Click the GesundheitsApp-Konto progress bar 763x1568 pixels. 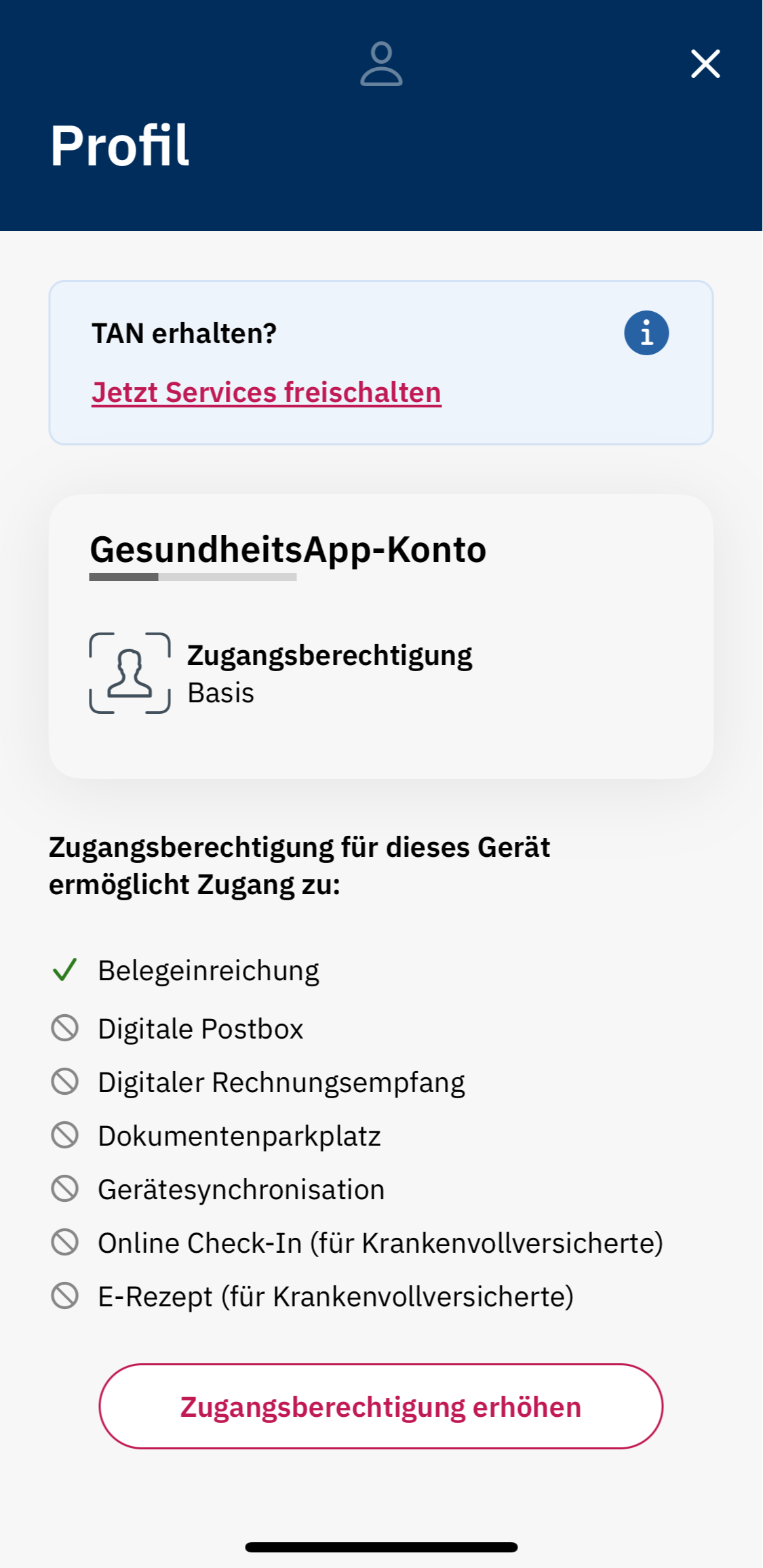(x=193, y=577)
